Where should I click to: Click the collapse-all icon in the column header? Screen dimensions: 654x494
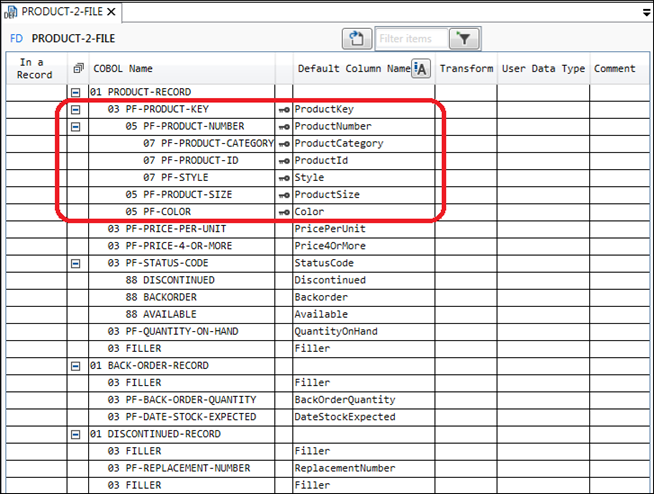click(x=77, y=68)
